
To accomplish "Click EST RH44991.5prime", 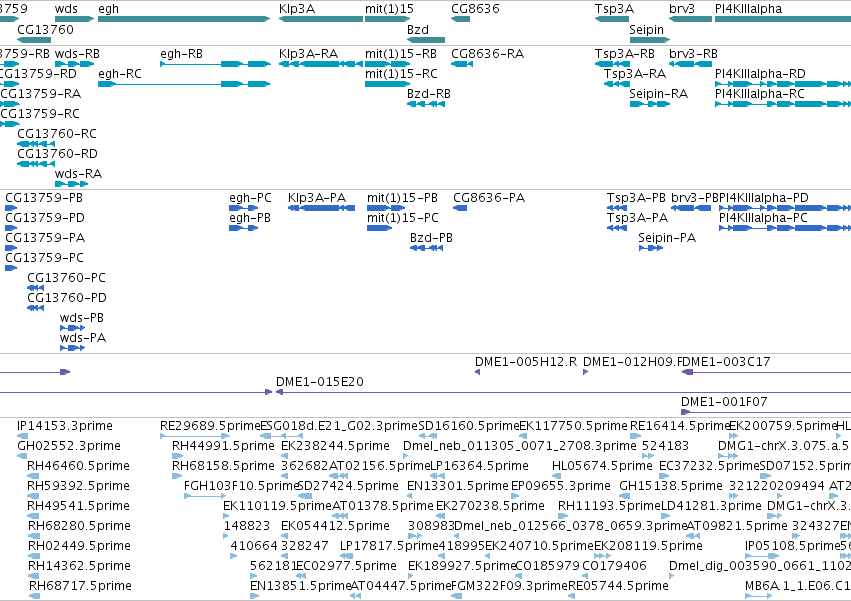I will pos(223,446).
